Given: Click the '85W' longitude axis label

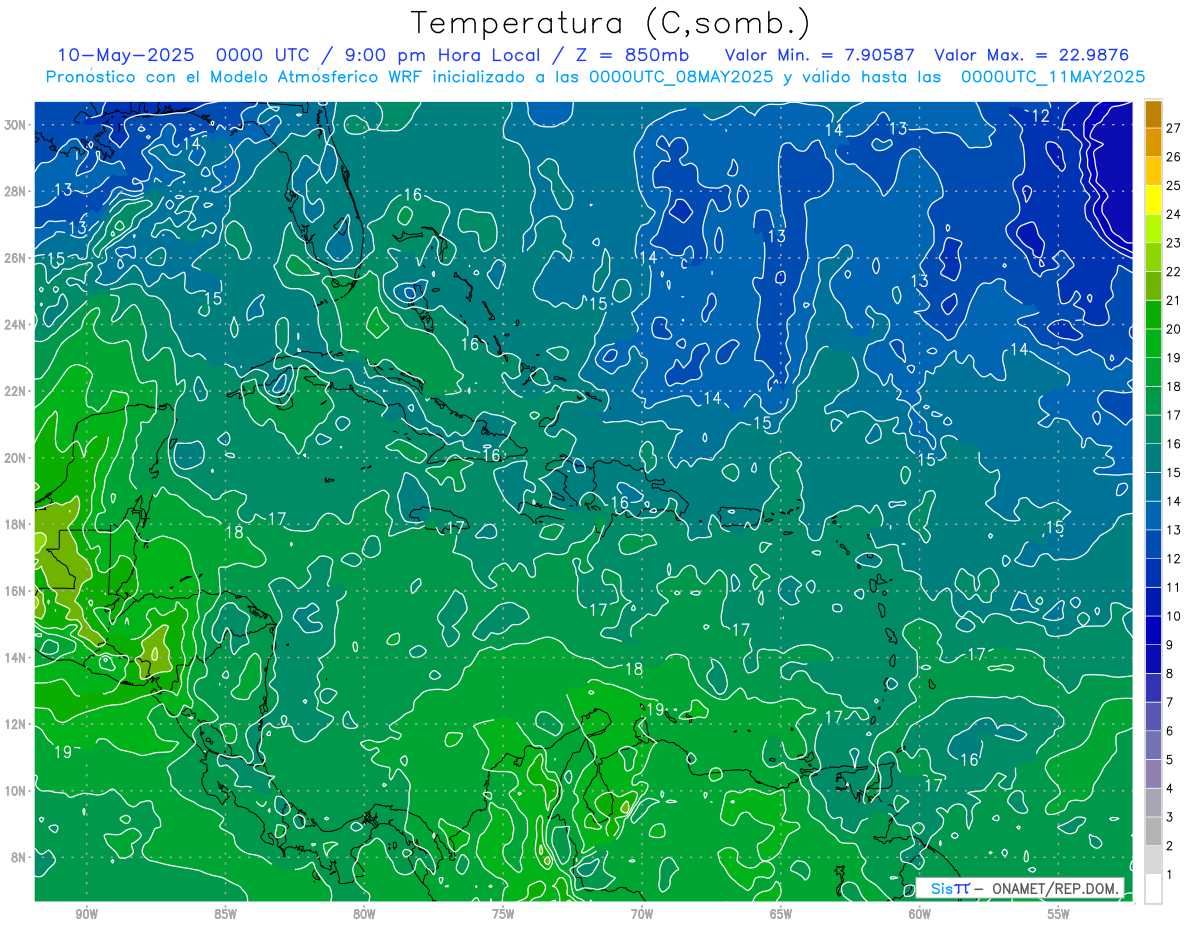Looking at the screenshot, I should pyautogui.click(x=225, y=914).
